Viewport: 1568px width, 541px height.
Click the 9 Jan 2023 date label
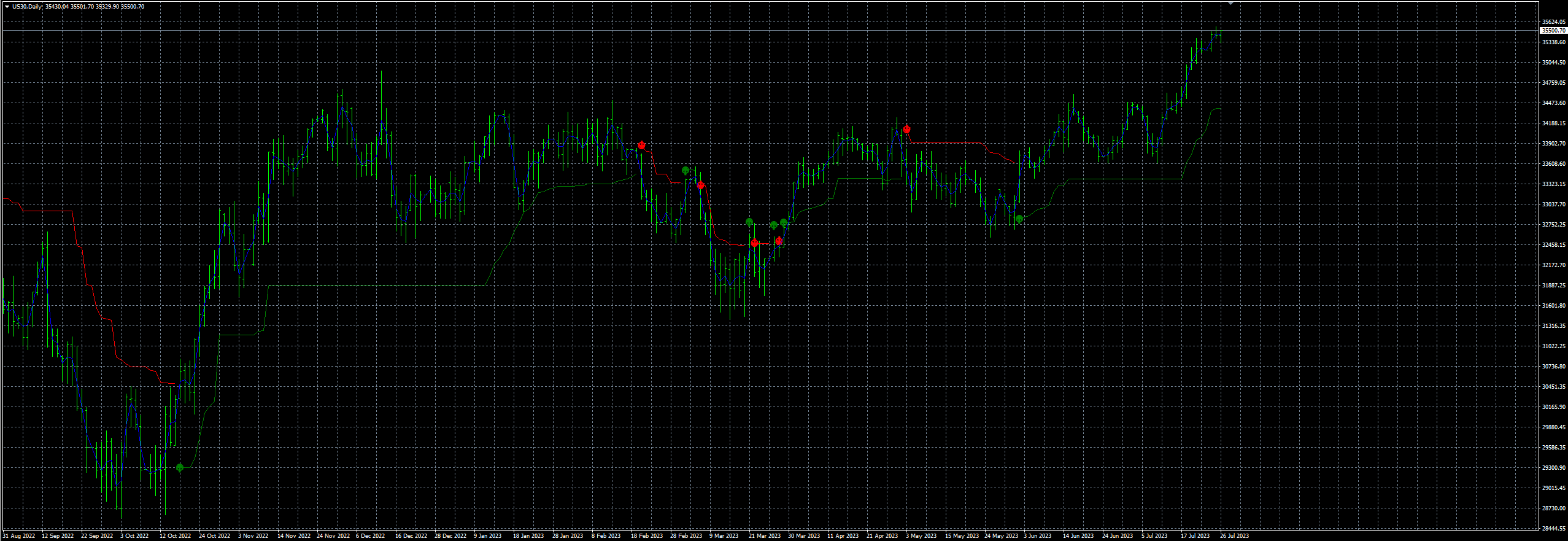click(x=488, y=536)
